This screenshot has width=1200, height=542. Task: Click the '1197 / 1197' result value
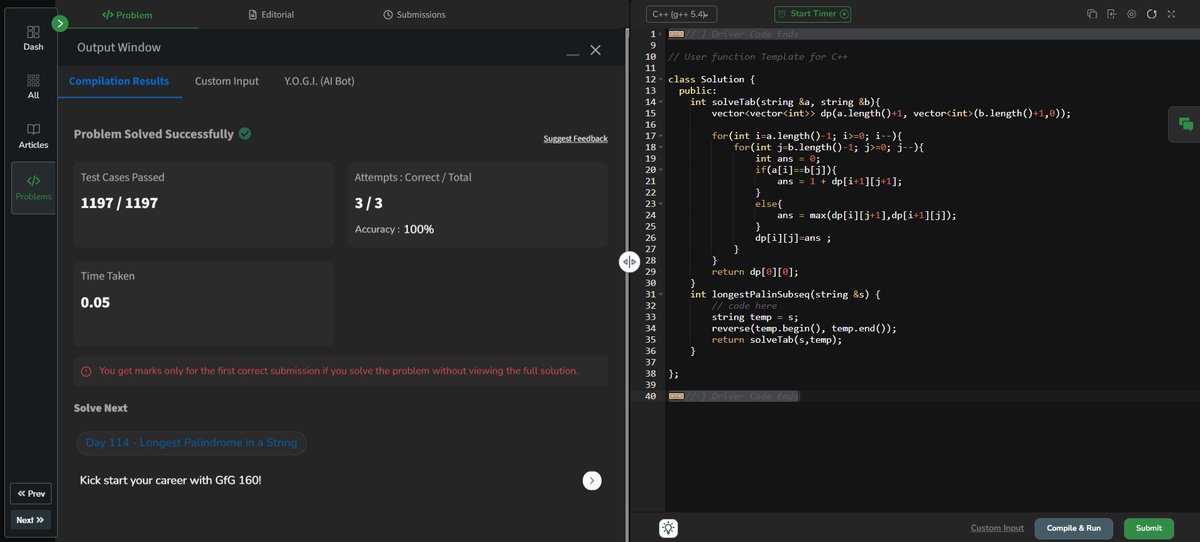pos(119,203)
